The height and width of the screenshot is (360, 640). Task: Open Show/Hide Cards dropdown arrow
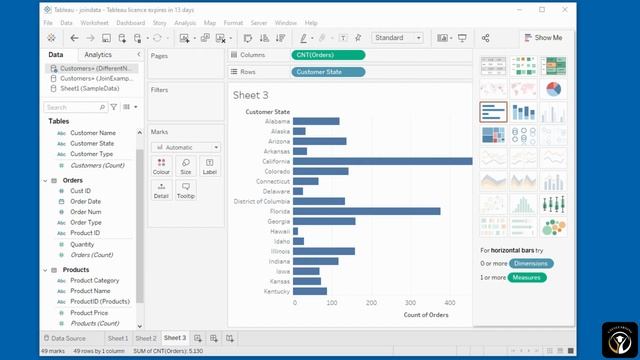coord(451,38)
